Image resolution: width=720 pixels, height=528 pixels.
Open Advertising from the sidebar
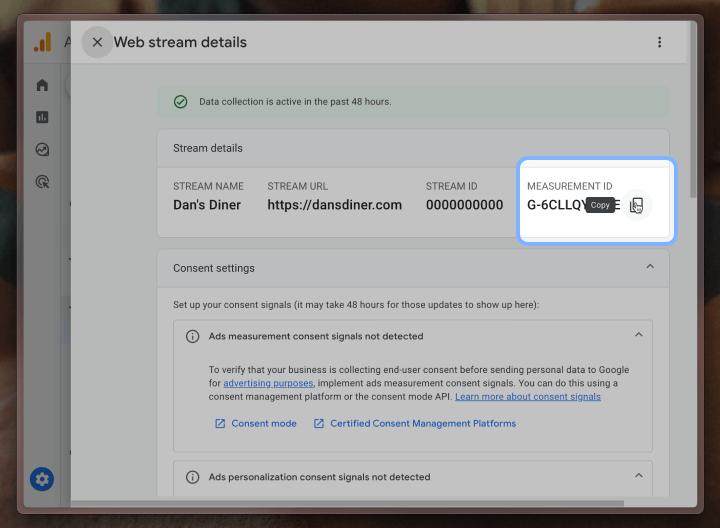(x=42, y=182)
